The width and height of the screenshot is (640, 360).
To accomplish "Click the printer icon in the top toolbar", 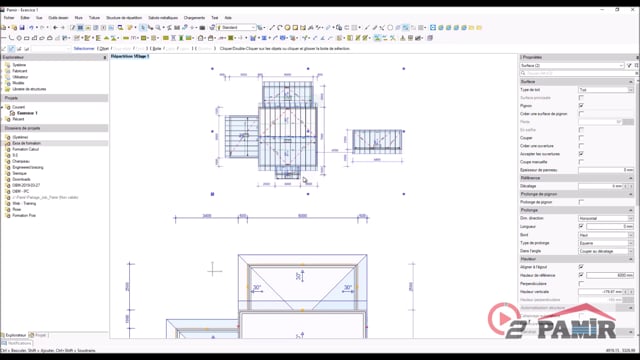I will click(x=202, y=28).
